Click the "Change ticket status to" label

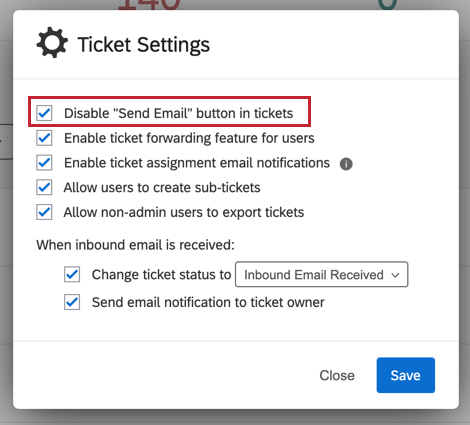click(x=161, y=274)
